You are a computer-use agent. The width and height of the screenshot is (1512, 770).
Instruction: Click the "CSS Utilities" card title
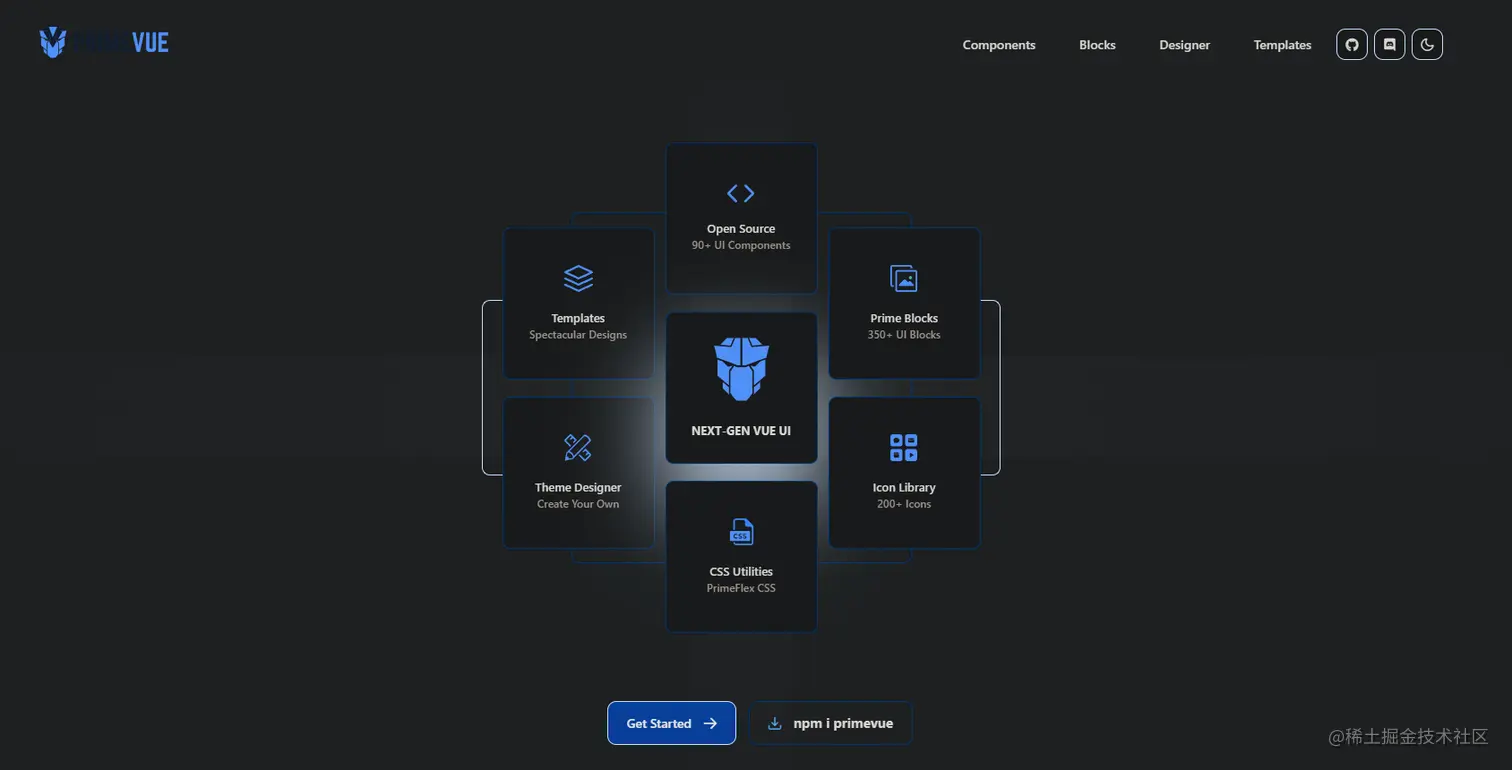click(741, 572)
